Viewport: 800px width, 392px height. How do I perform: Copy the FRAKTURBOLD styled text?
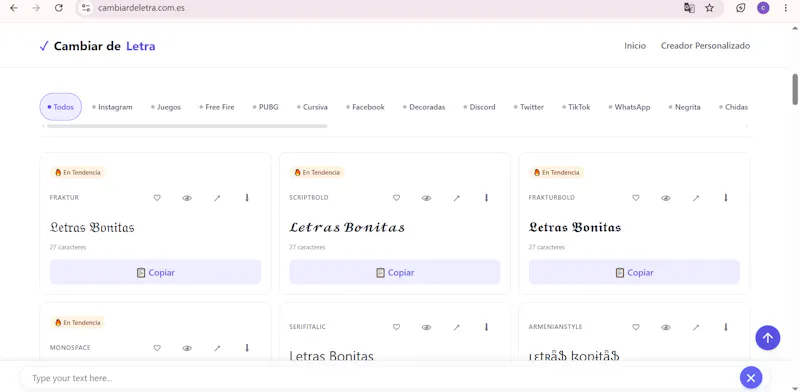[x=634, y=273]
